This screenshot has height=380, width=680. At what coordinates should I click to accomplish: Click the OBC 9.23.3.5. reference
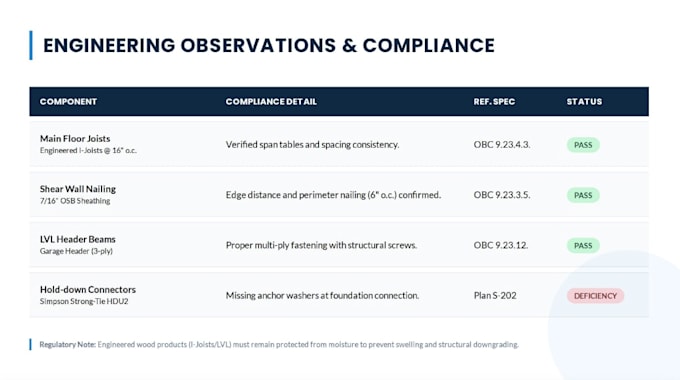[x=502, y=195]
